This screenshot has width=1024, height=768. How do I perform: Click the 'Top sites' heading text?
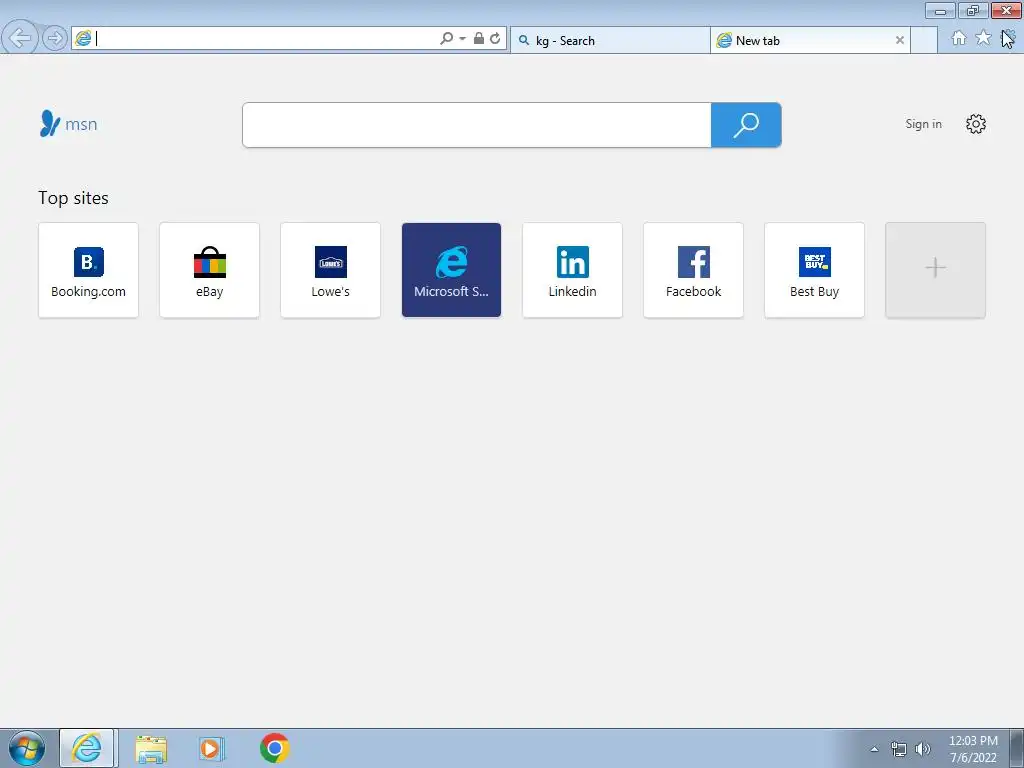click(73, 198)
